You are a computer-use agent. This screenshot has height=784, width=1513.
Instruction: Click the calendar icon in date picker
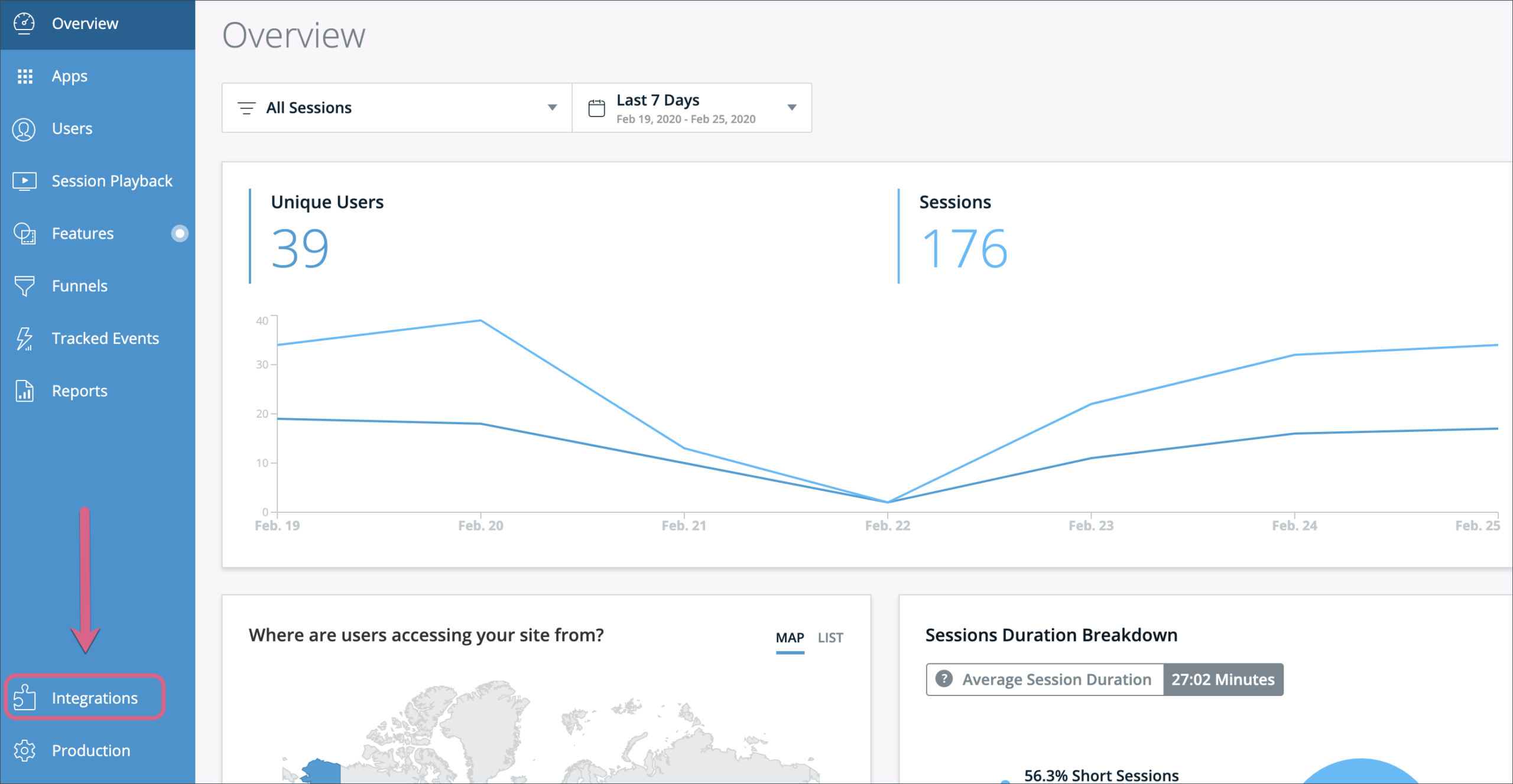596,108
